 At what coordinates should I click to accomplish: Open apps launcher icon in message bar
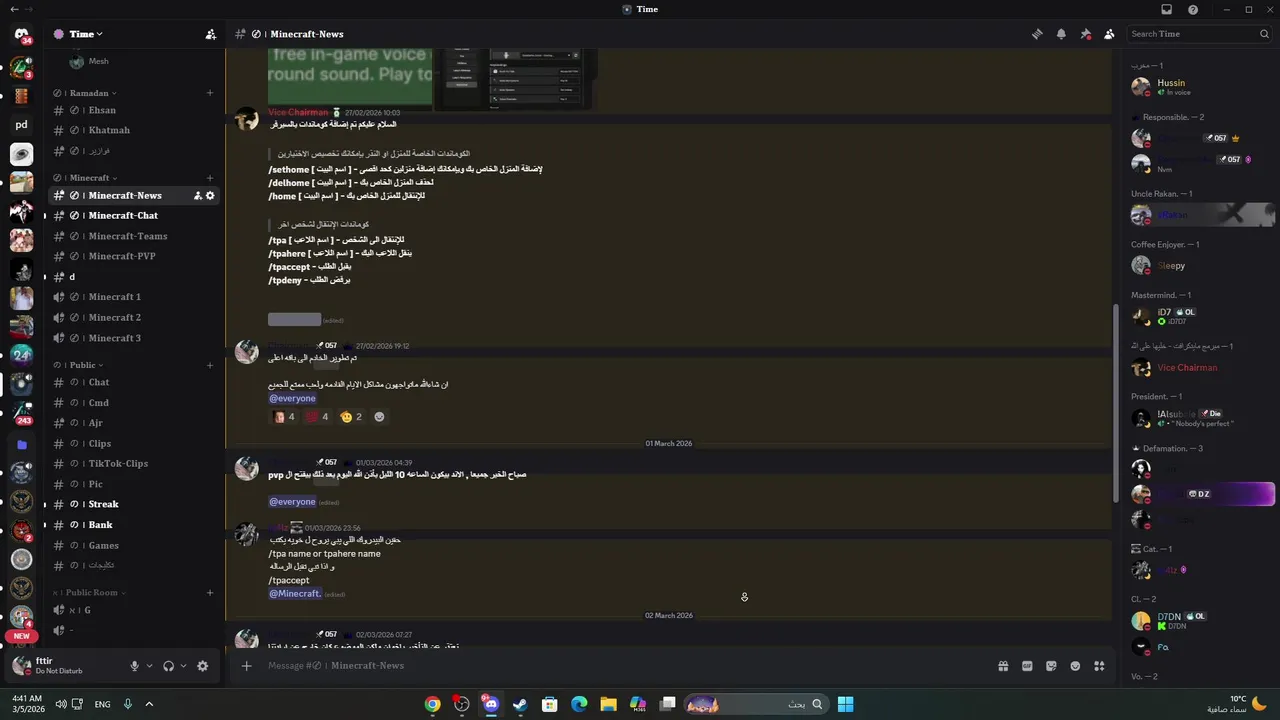coord(1099,666)
